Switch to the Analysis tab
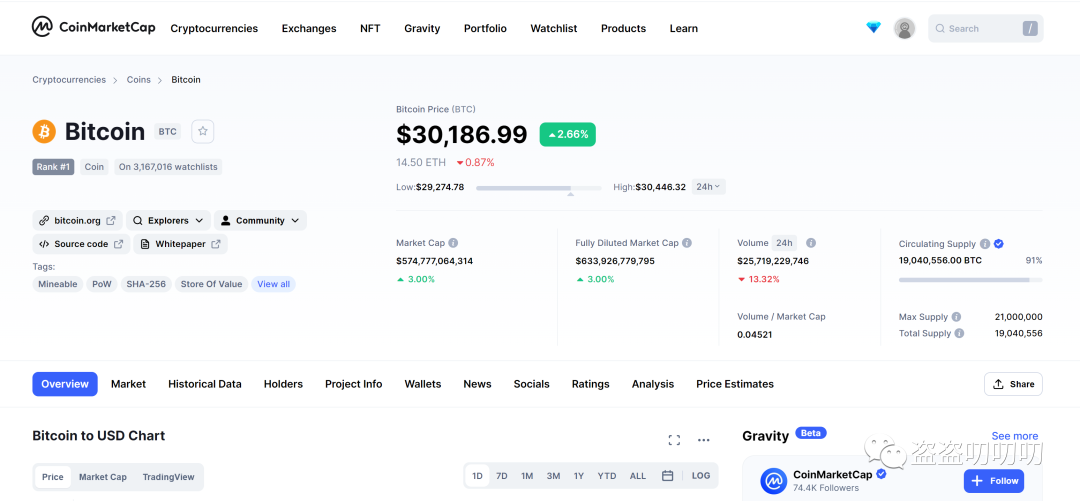The width and height of the screenshot is (1080, 501). (x=653, y=384)
